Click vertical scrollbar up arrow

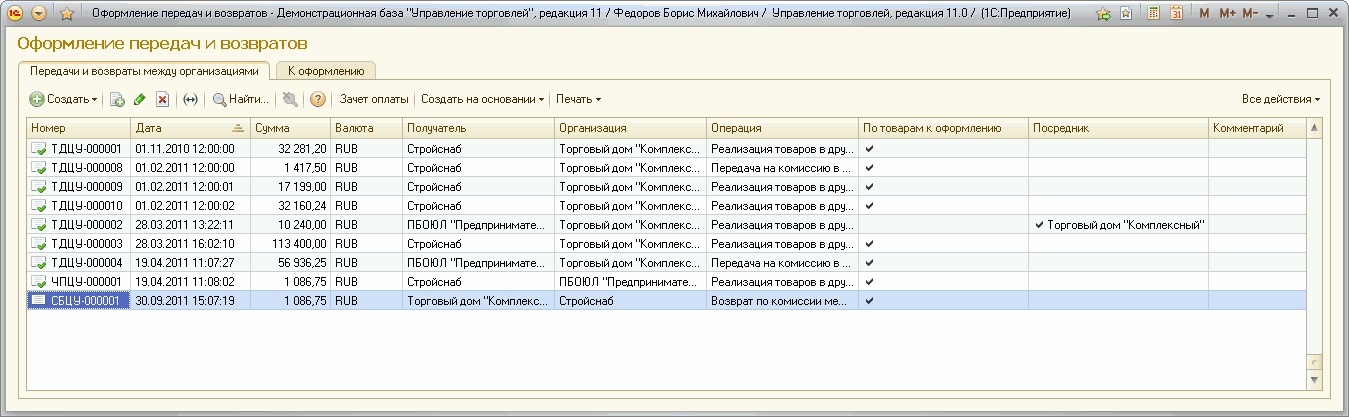tap(1314, 128)
